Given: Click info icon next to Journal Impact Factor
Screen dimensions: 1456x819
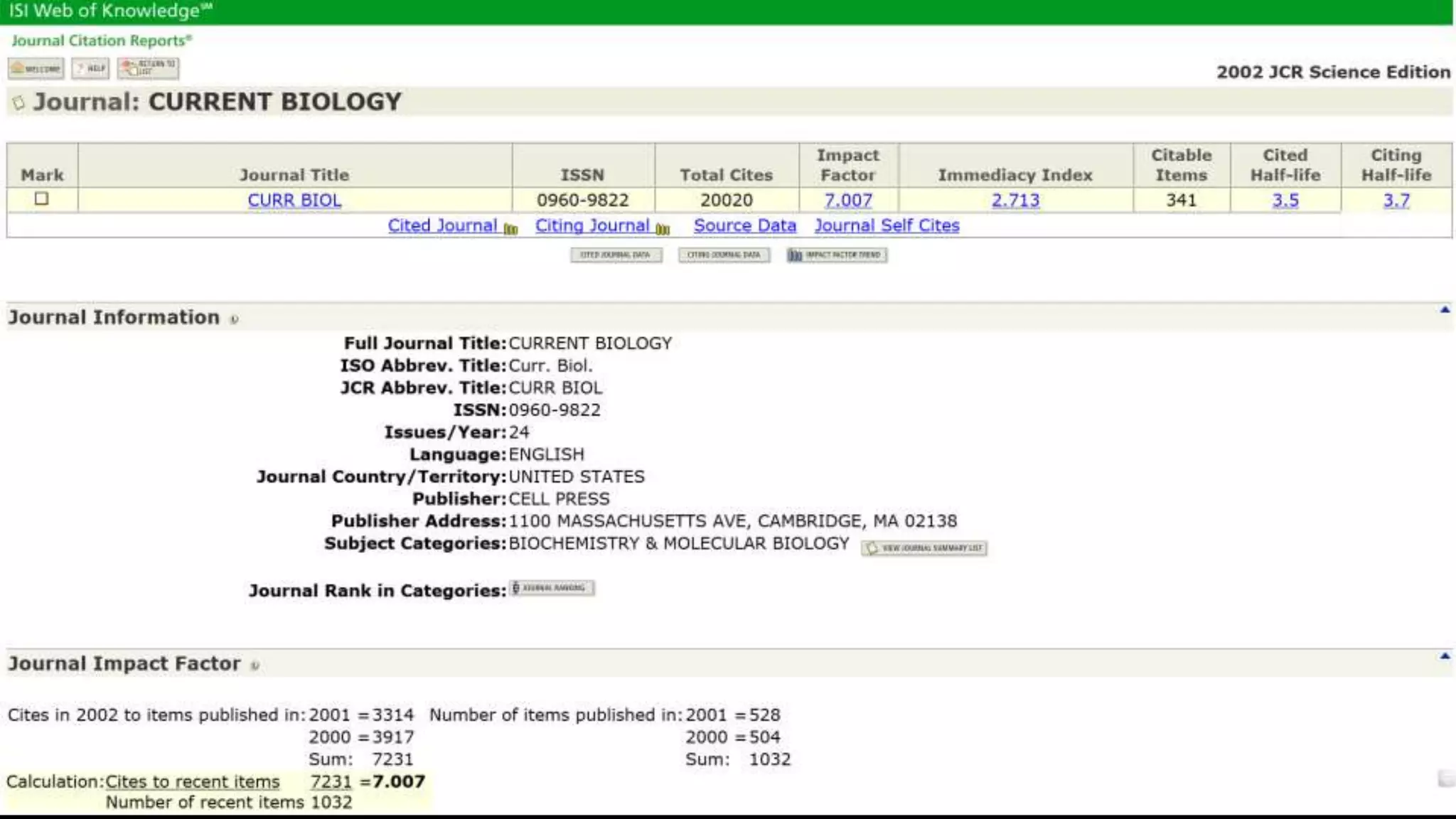Looking at the screenshot, I should click(x=255, y=665).
